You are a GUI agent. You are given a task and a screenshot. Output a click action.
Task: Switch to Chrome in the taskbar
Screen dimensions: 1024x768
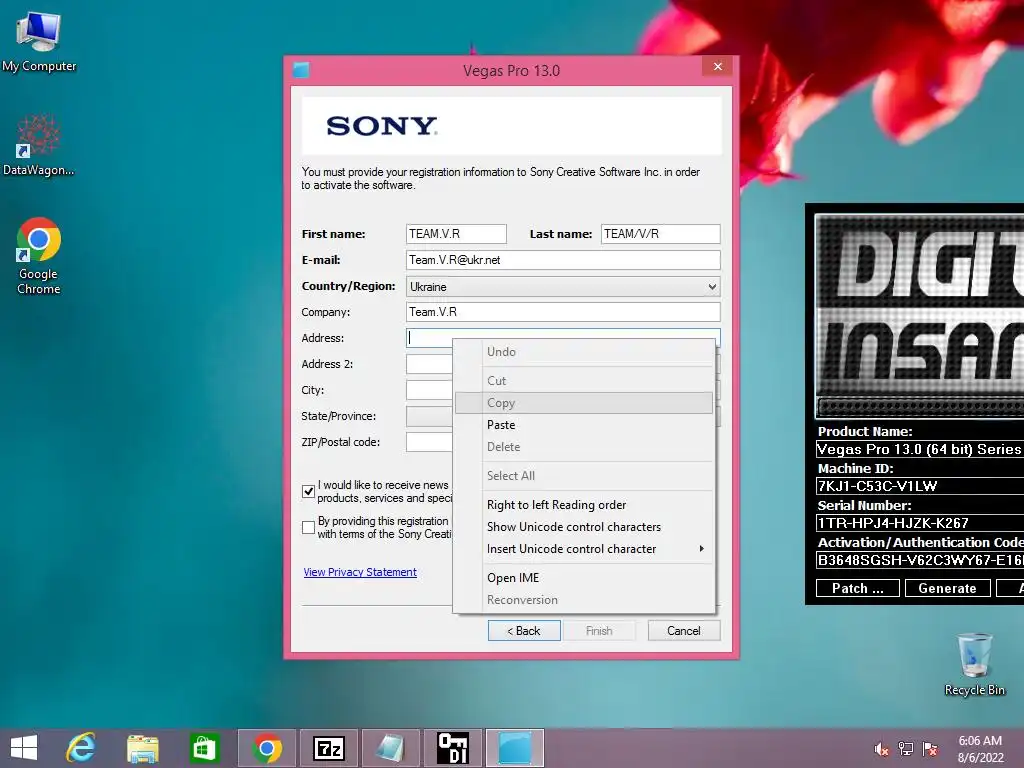(x=266, y=748)
